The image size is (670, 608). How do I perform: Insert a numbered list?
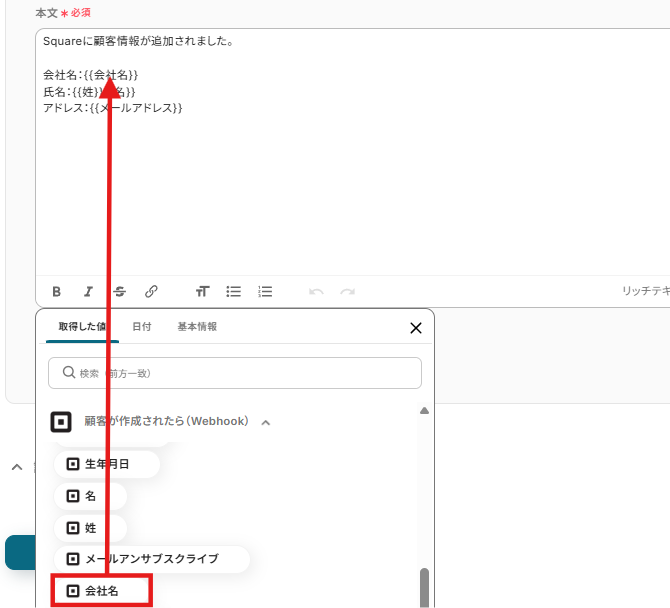tap(265, 291)
